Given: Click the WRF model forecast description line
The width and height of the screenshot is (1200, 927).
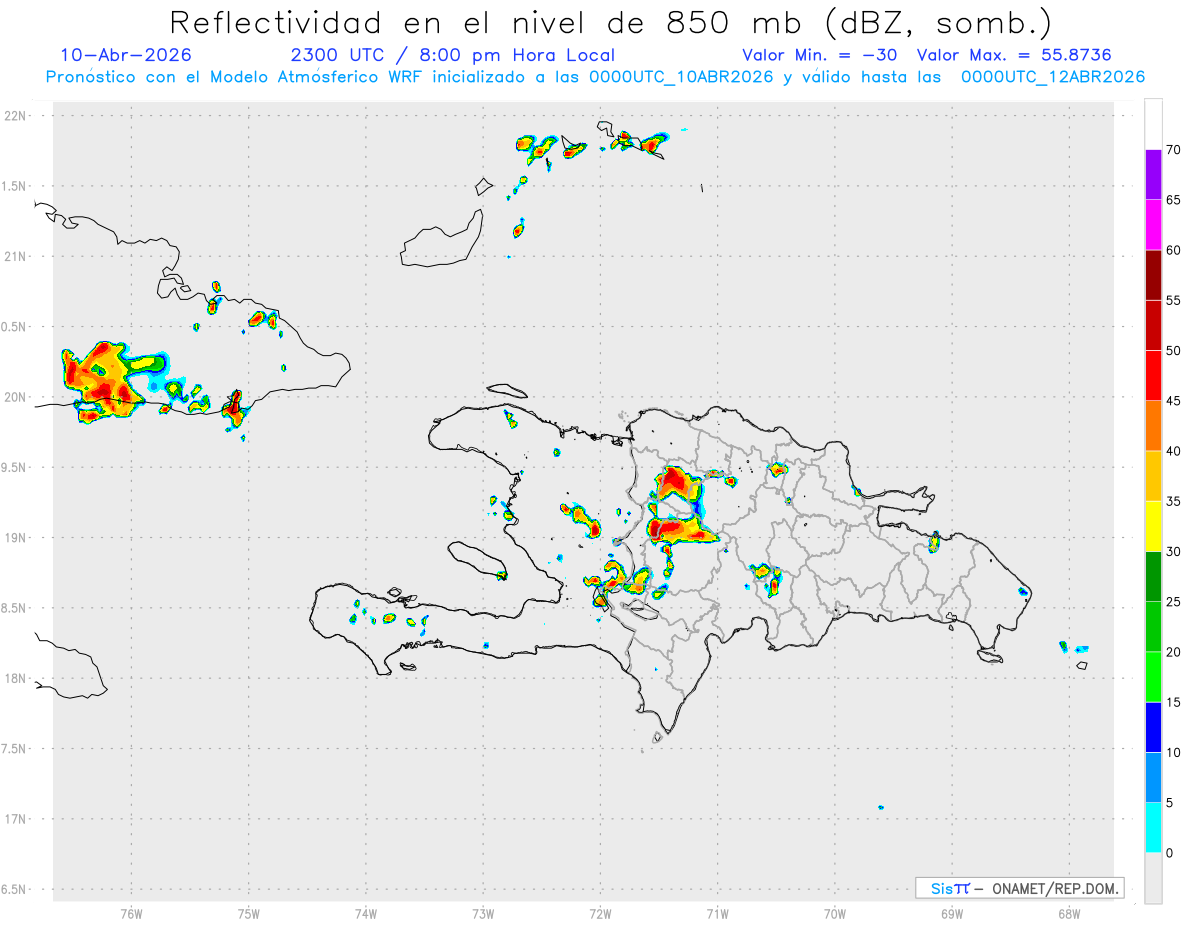Looking at the screenshot, I should point(596,77).
